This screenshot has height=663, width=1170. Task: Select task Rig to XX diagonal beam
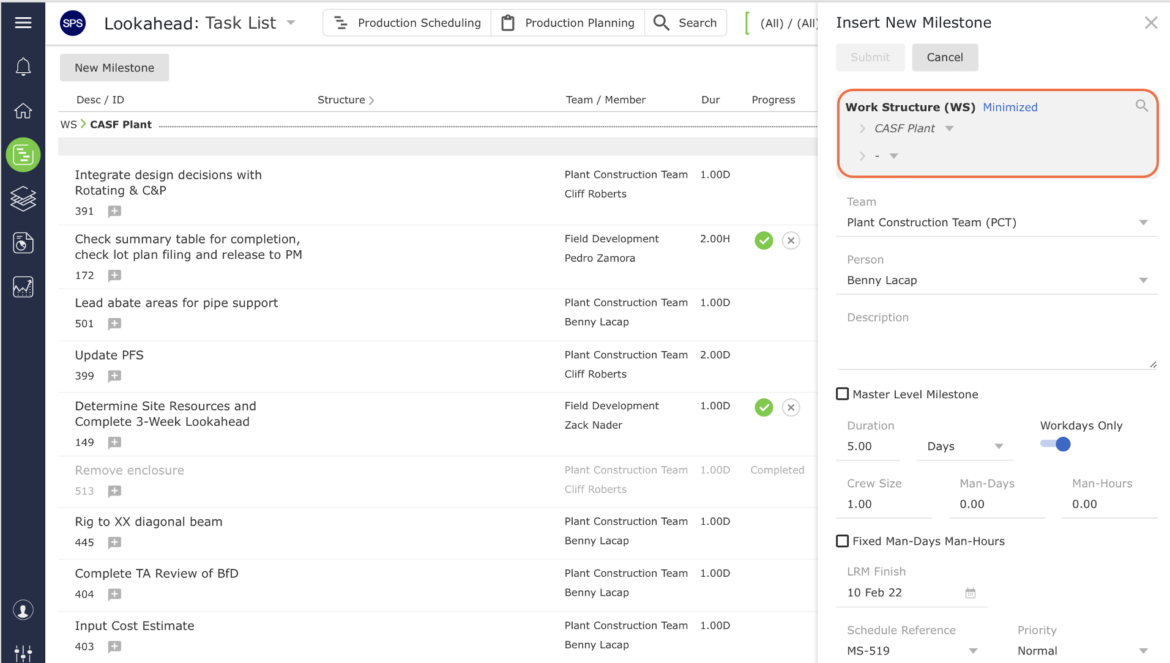(x=148, y=522)
